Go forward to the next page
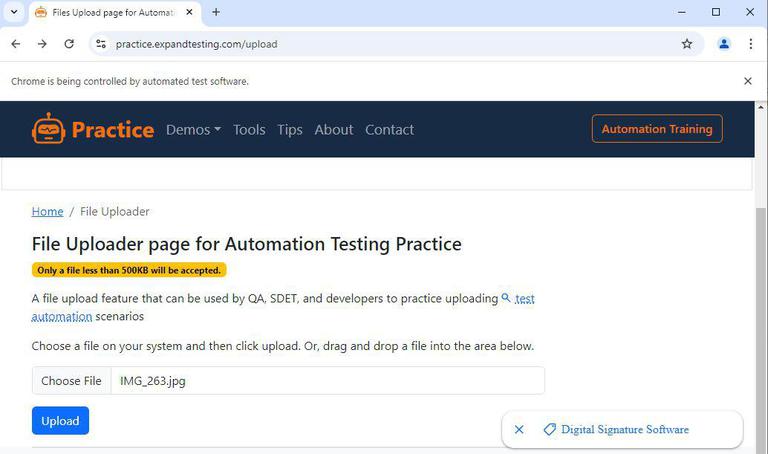 click(x=42, y=44)
